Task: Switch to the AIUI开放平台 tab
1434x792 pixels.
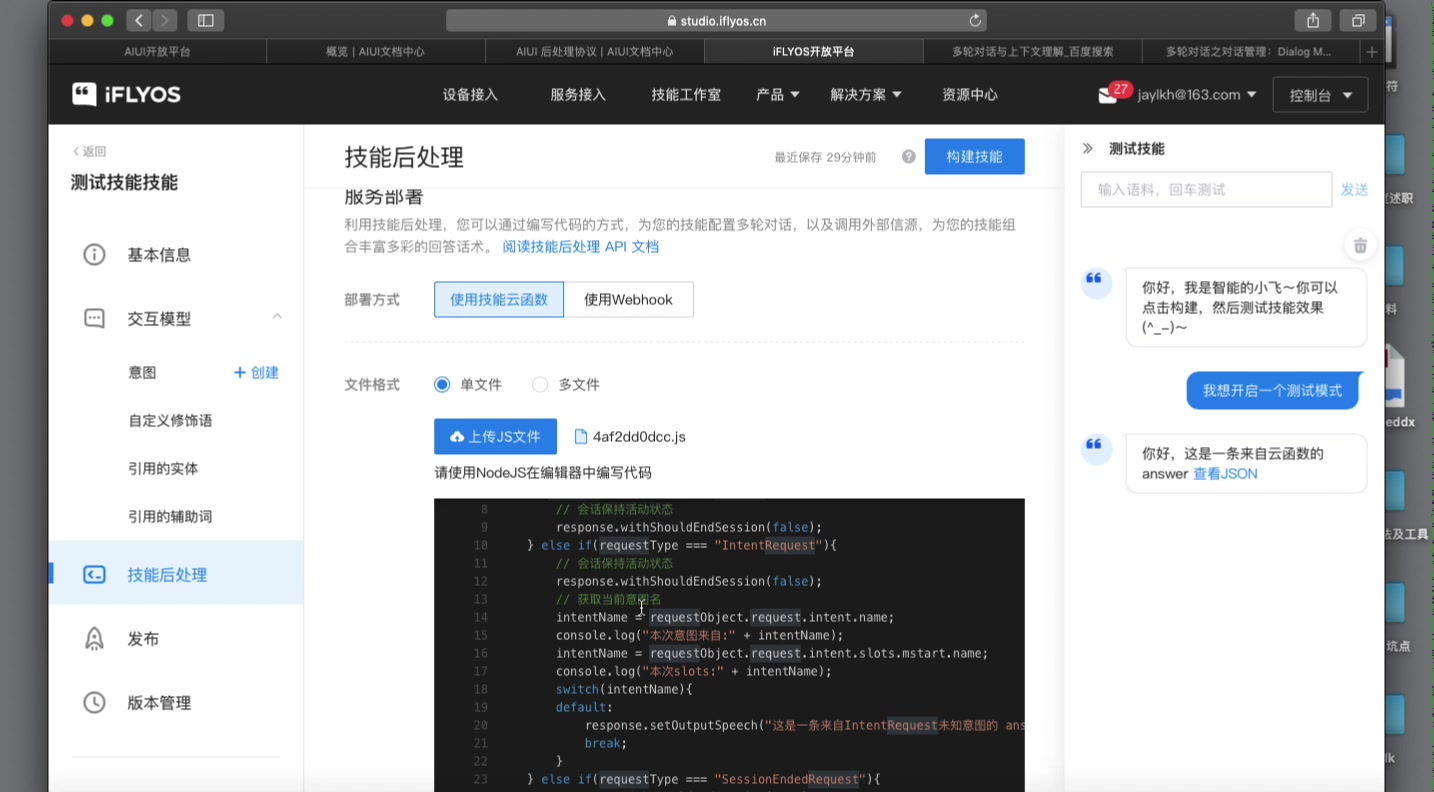Action: point(157,51)
